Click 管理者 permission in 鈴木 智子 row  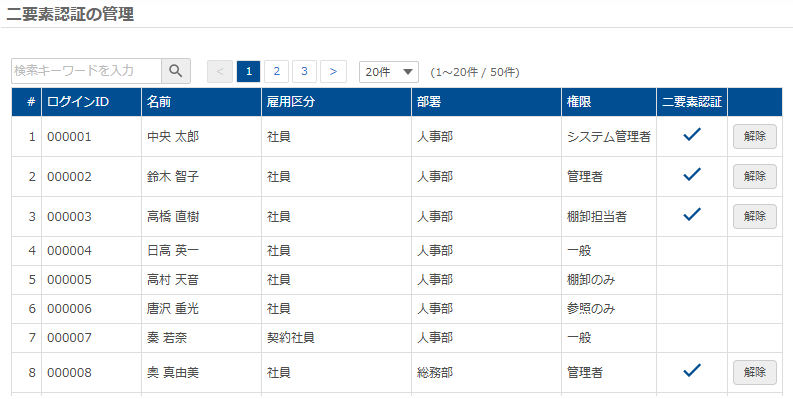pos(585,177)
